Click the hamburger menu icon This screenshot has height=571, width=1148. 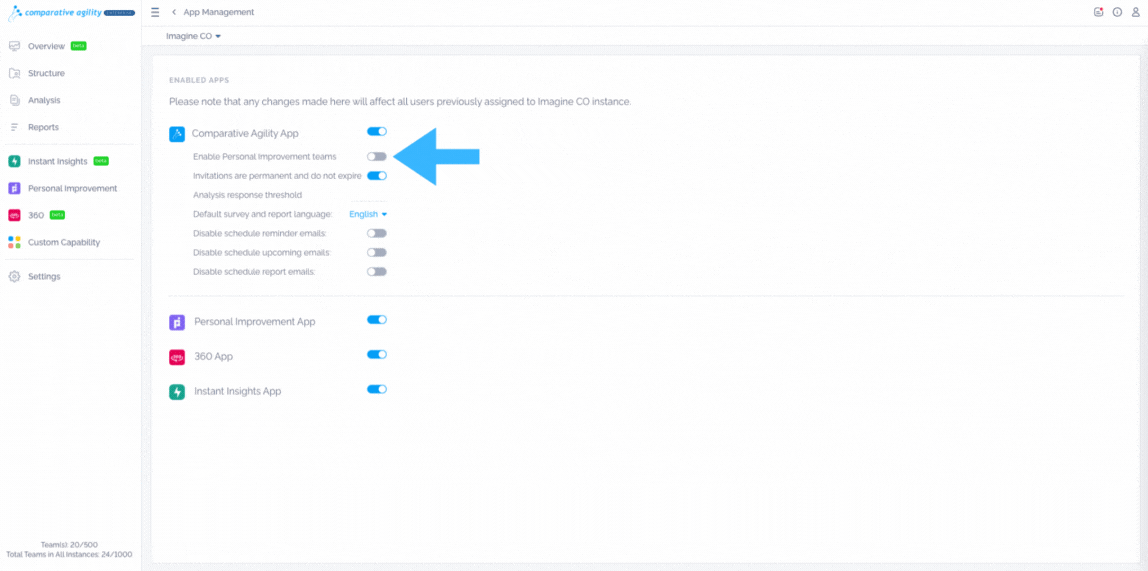coord(155,12)
